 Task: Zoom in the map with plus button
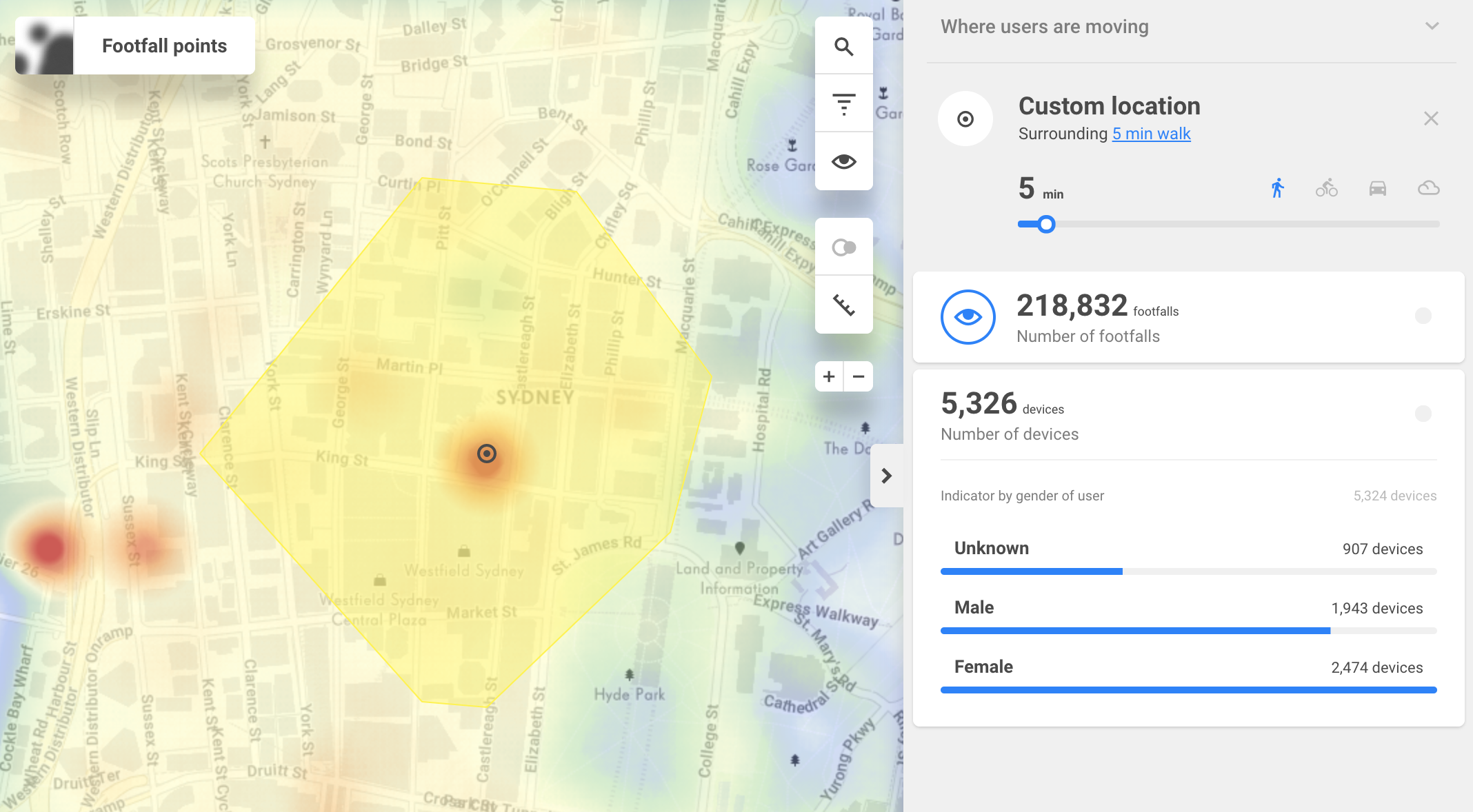[x=829, y=376]
